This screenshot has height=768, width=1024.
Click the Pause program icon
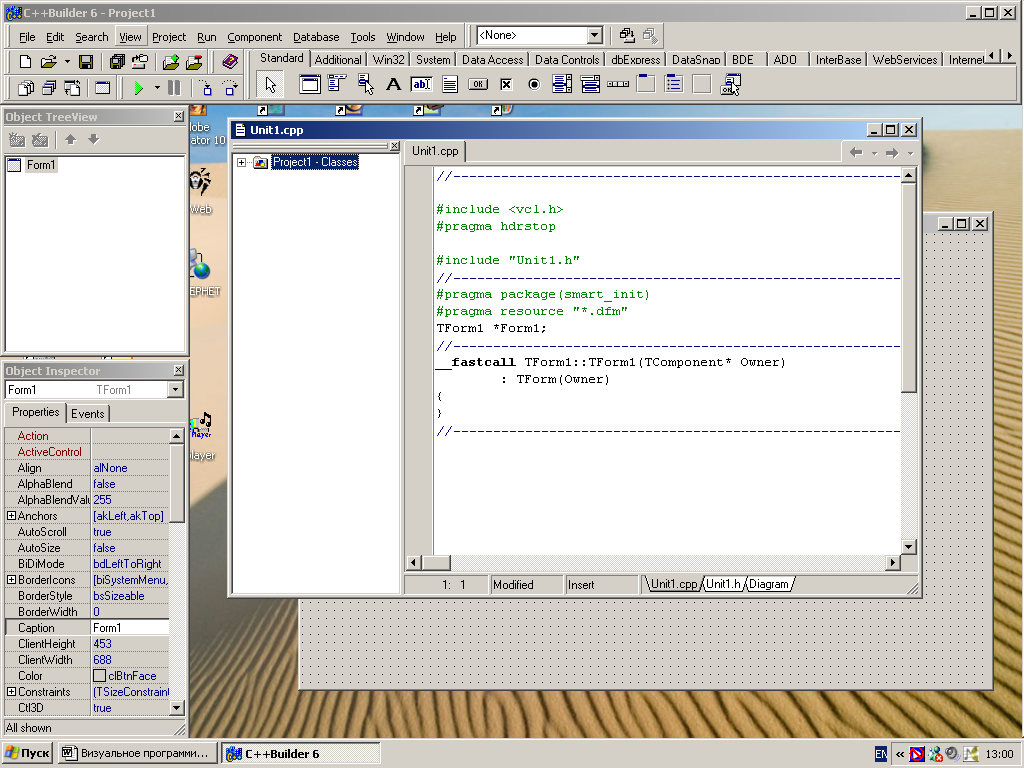[174, 88]
